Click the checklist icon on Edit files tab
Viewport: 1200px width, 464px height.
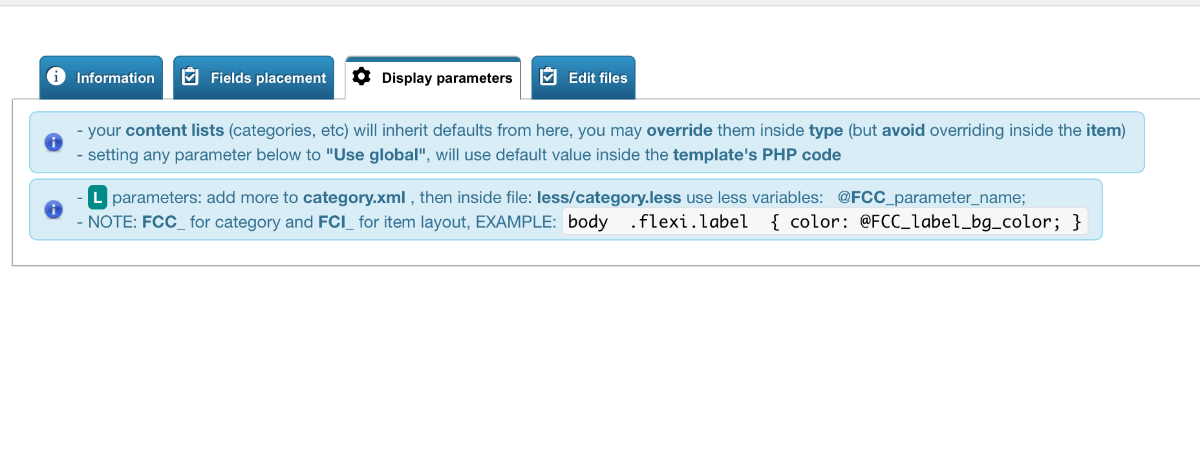549,78
